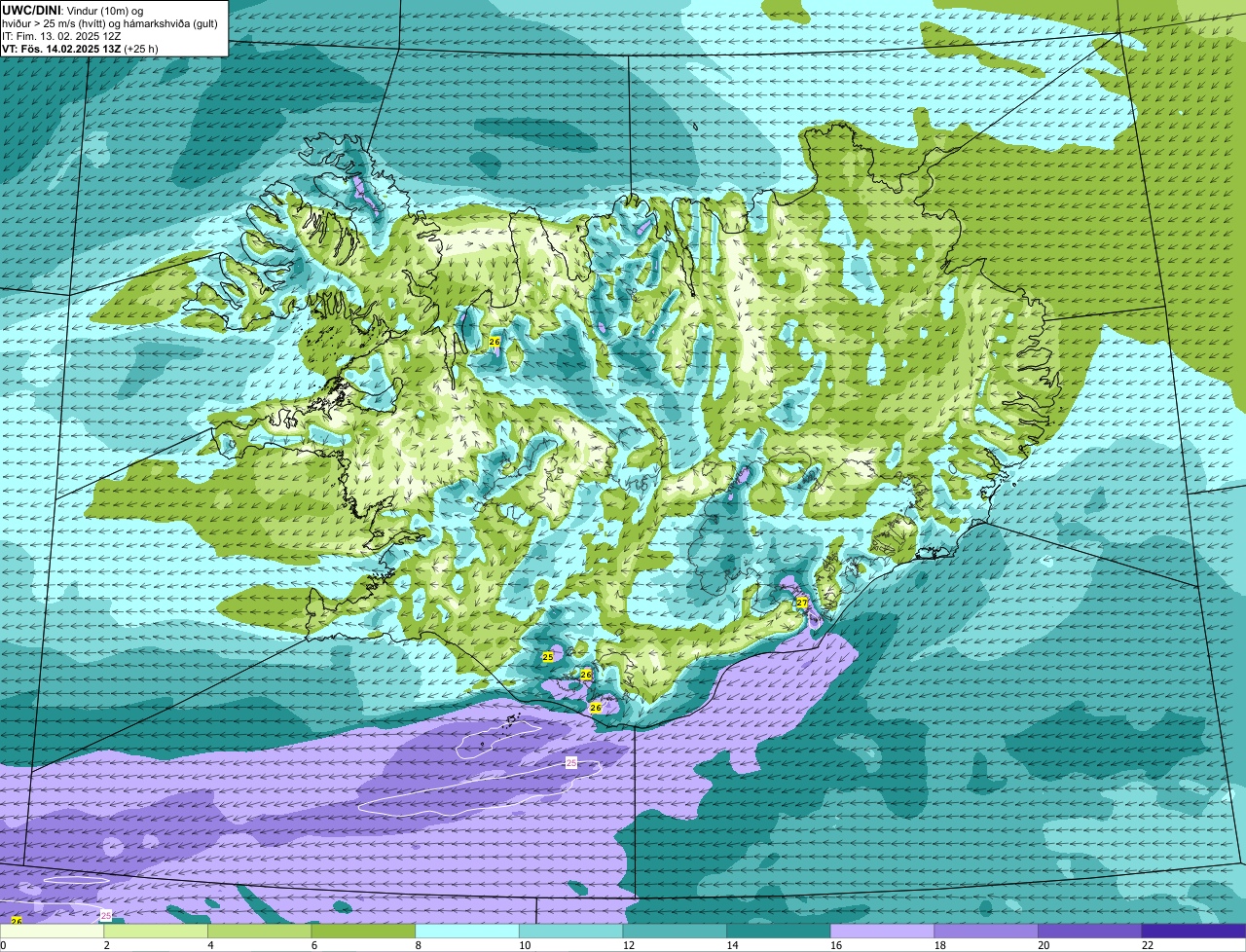
Task: Click the 20–22 m/s legend color band
Action: pos(1090,931)
